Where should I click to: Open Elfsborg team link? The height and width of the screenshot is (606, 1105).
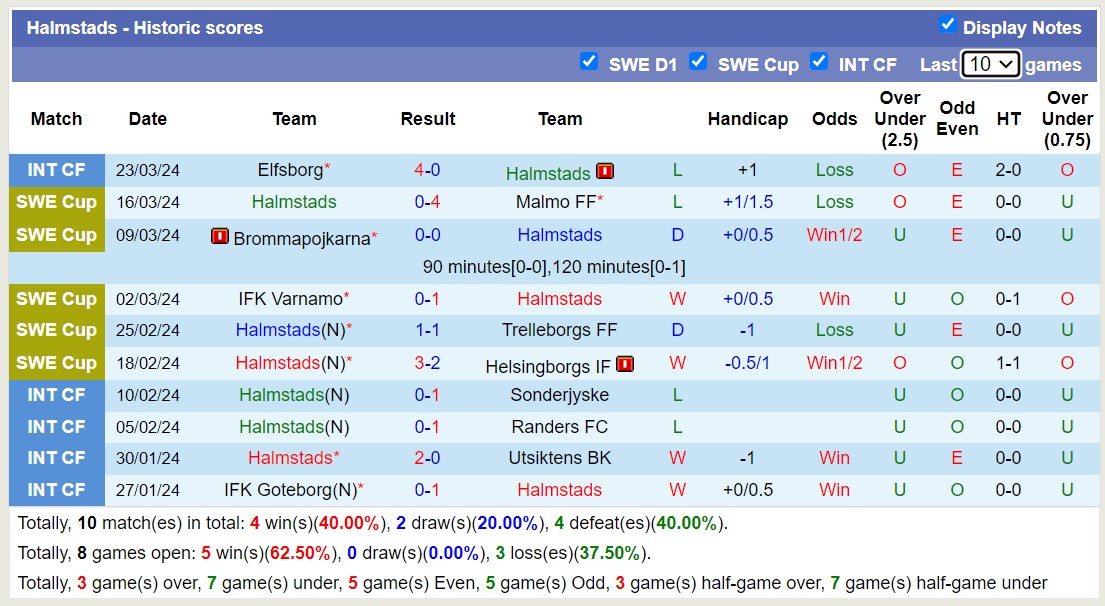point(290,170)
